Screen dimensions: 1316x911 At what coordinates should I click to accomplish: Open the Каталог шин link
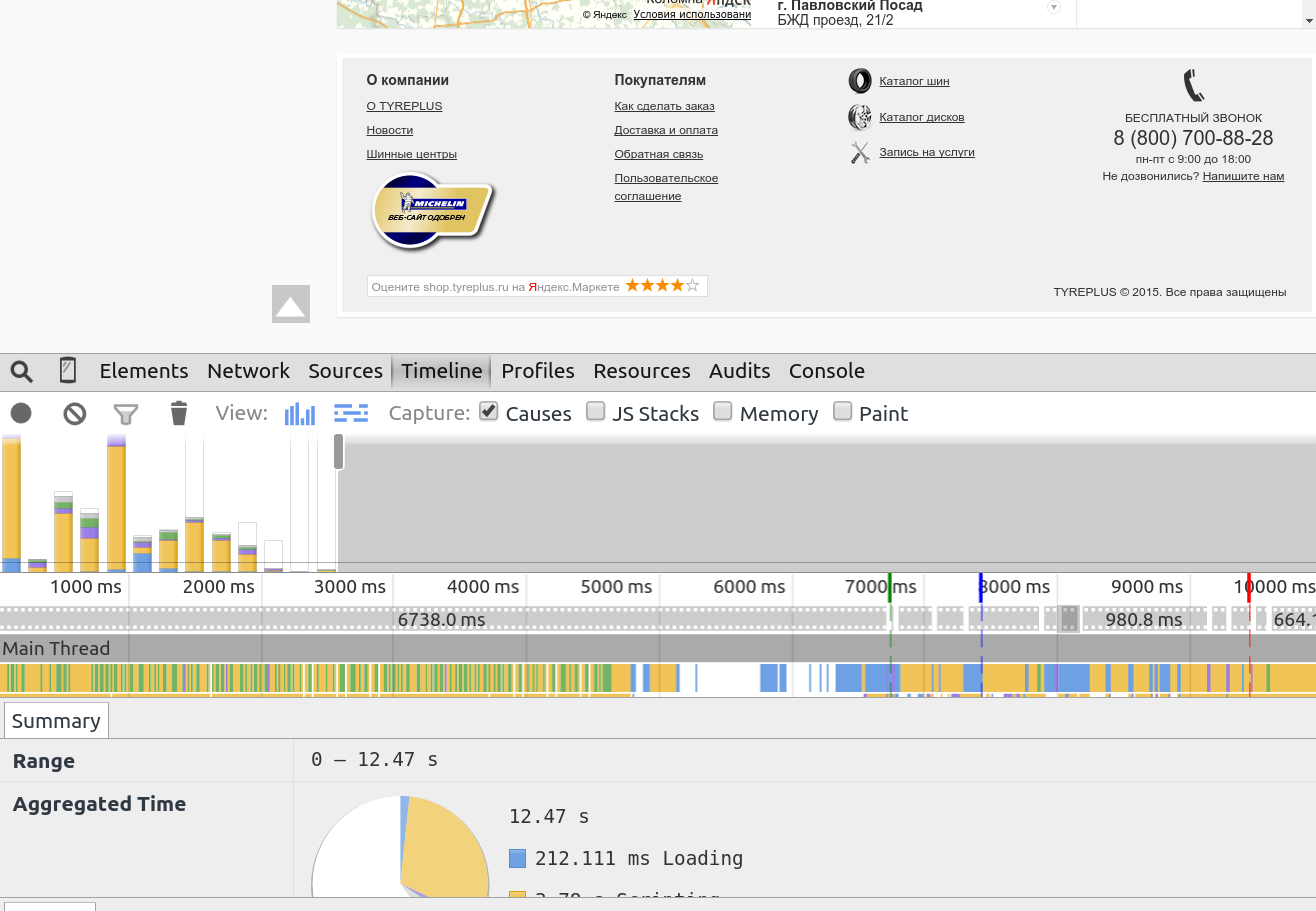914,81
